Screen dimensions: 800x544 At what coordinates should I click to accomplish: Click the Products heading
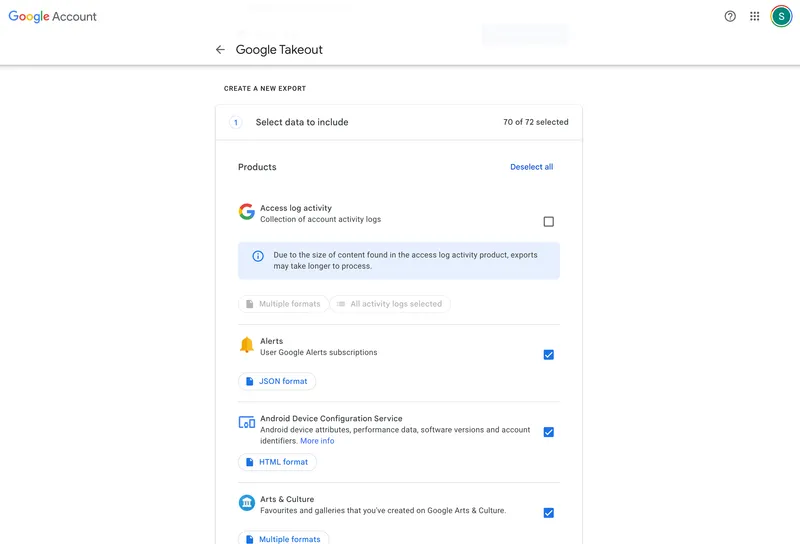[257, 167]
